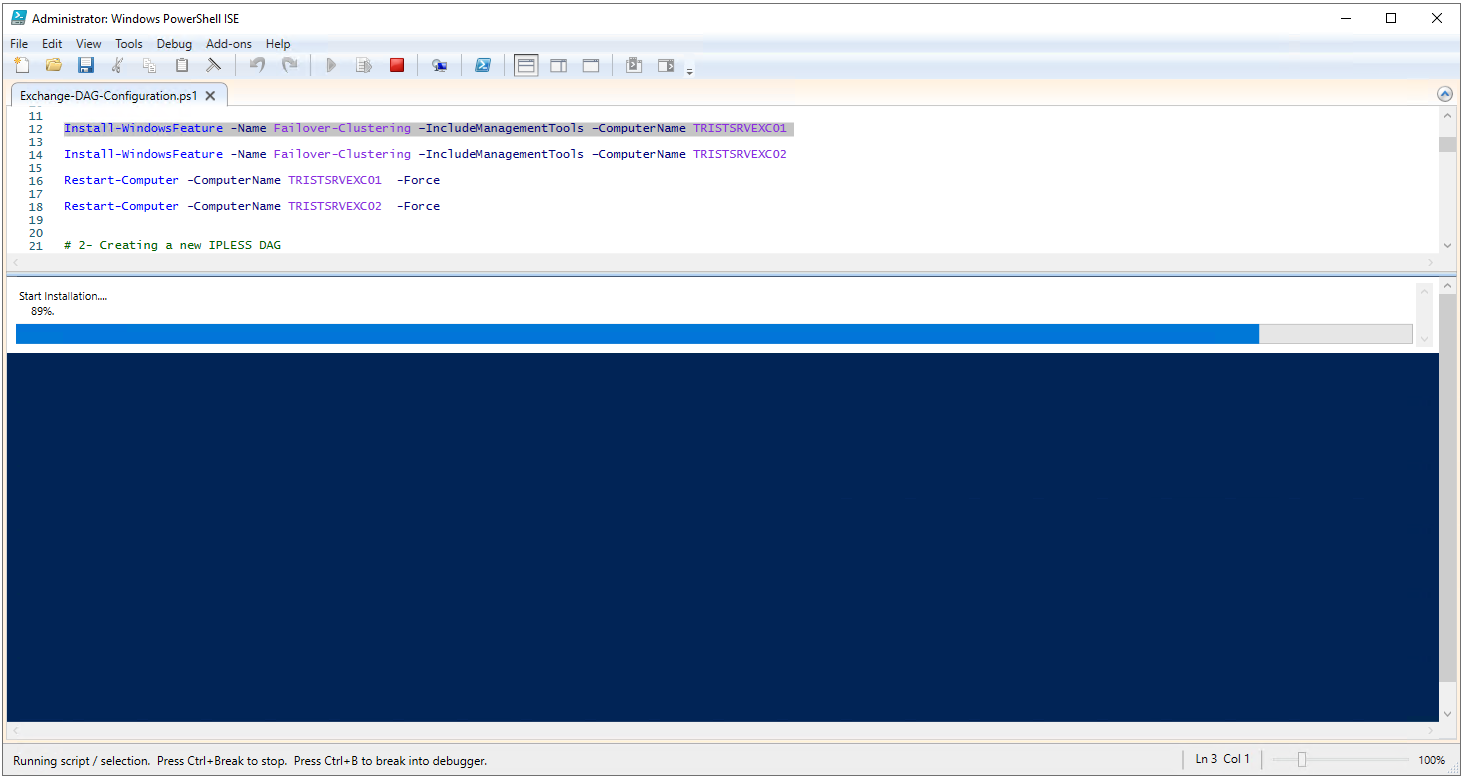Image resolution: width=1463 pixels, height=777 pixels.
Task: Click script pane horizontal scrollbar right arrow
Action: [1430, 261]
